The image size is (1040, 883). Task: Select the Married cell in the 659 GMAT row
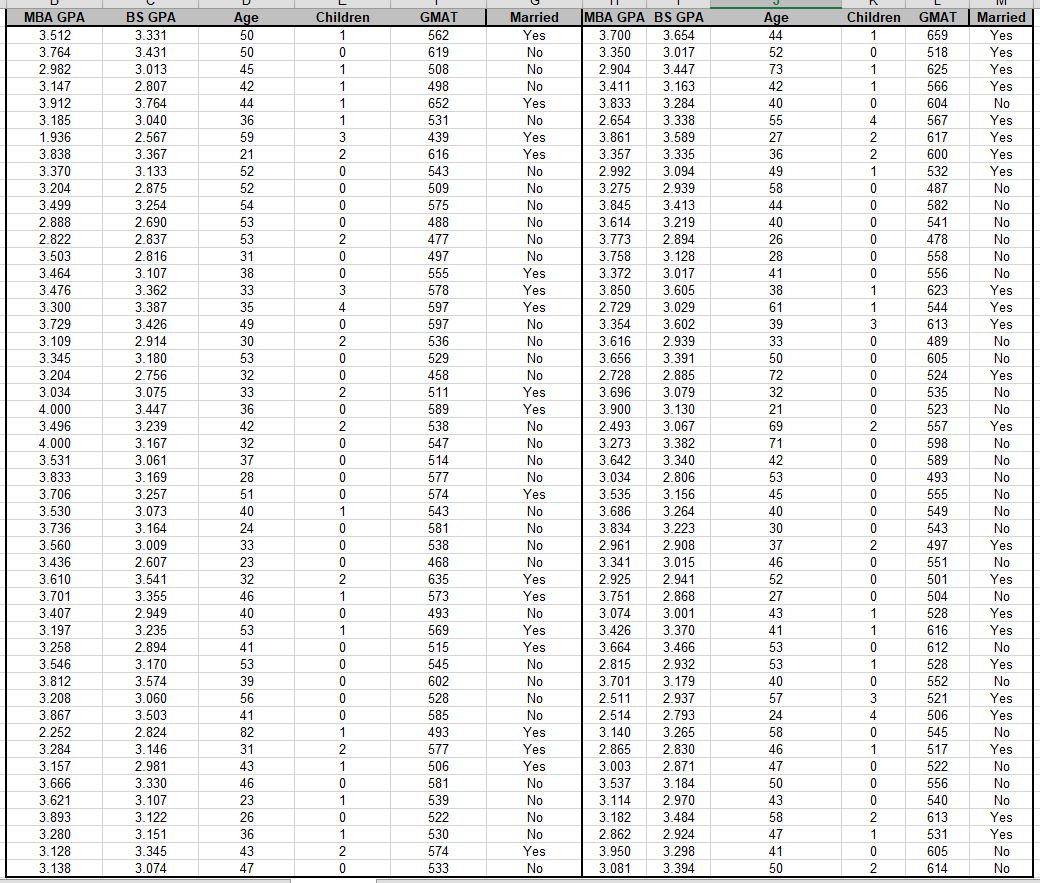(1001, 35)
